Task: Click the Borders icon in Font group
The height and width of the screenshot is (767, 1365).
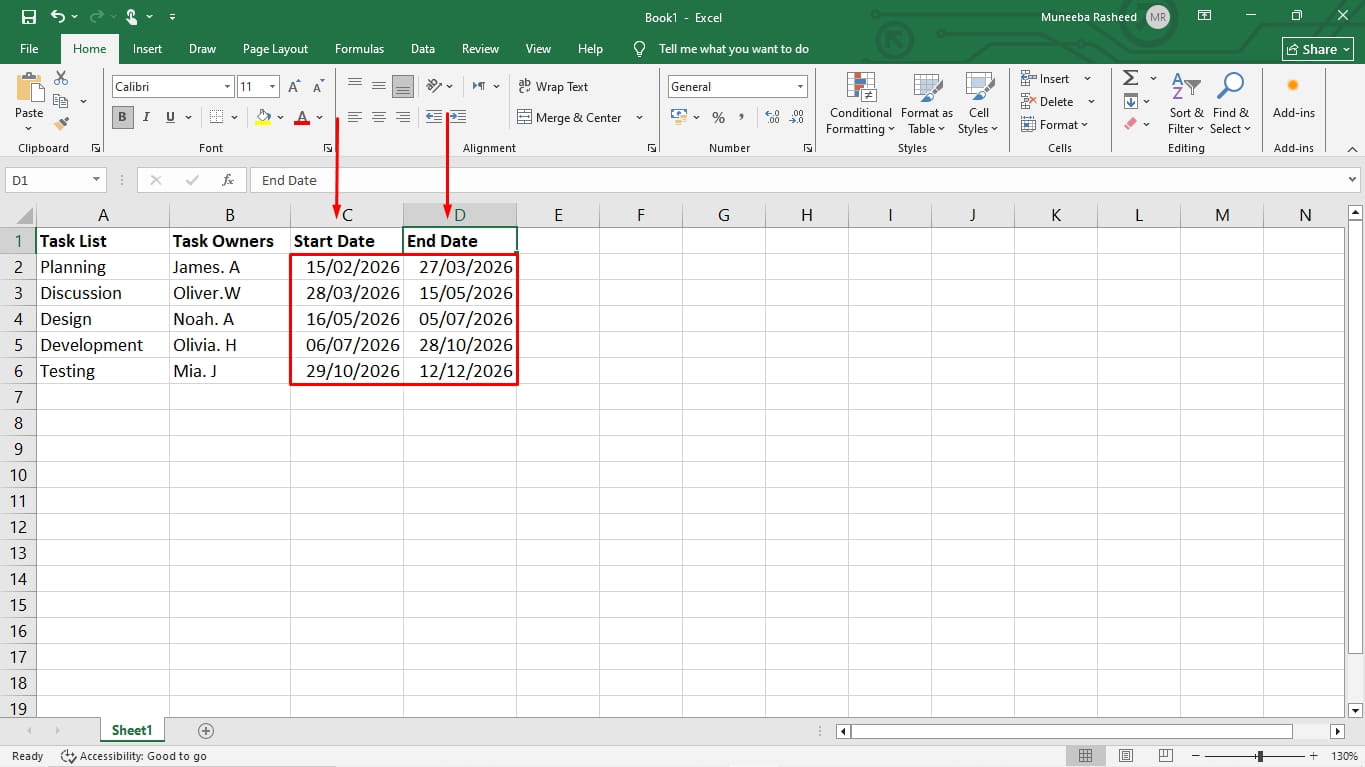Action: pos(215,117)
